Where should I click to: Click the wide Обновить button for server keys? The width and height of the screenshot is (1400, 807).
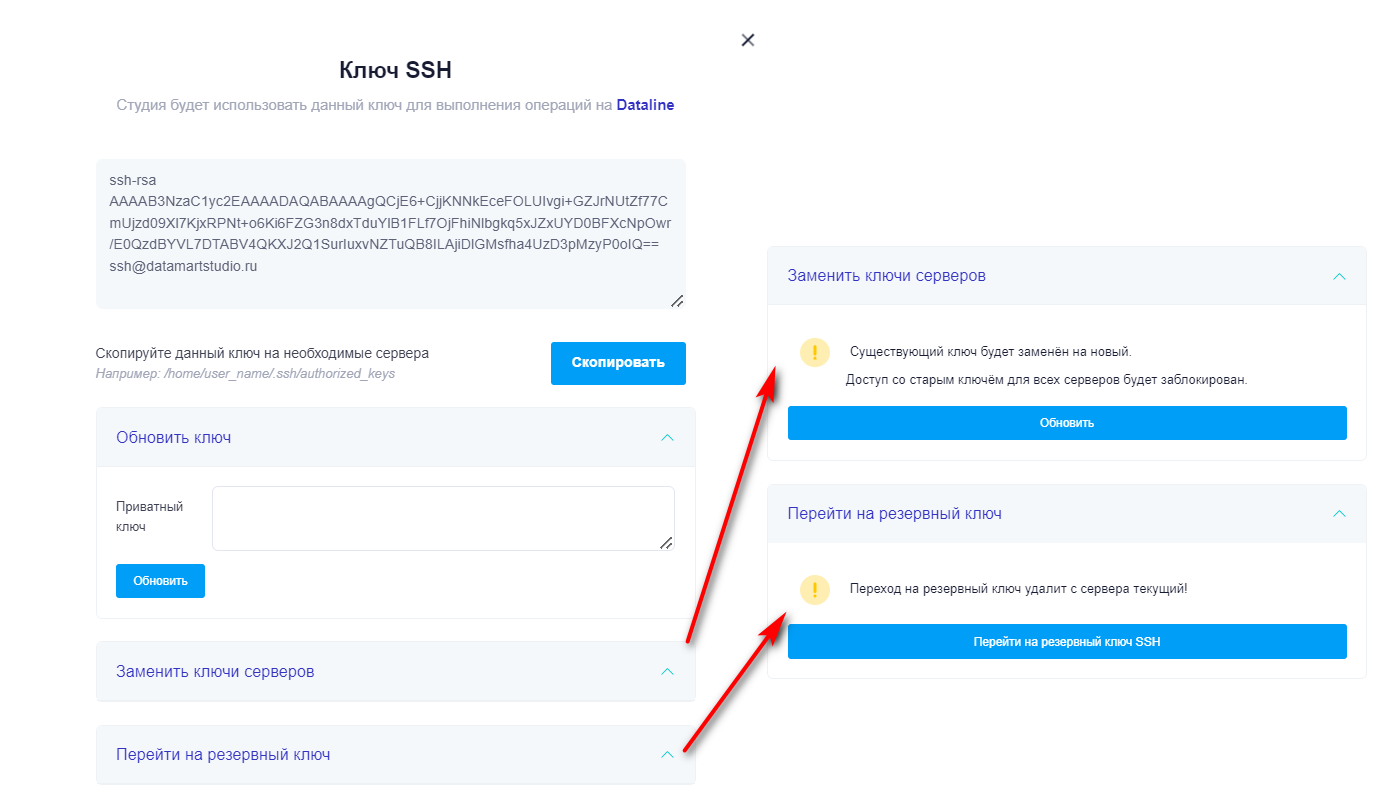(1066, 423)
